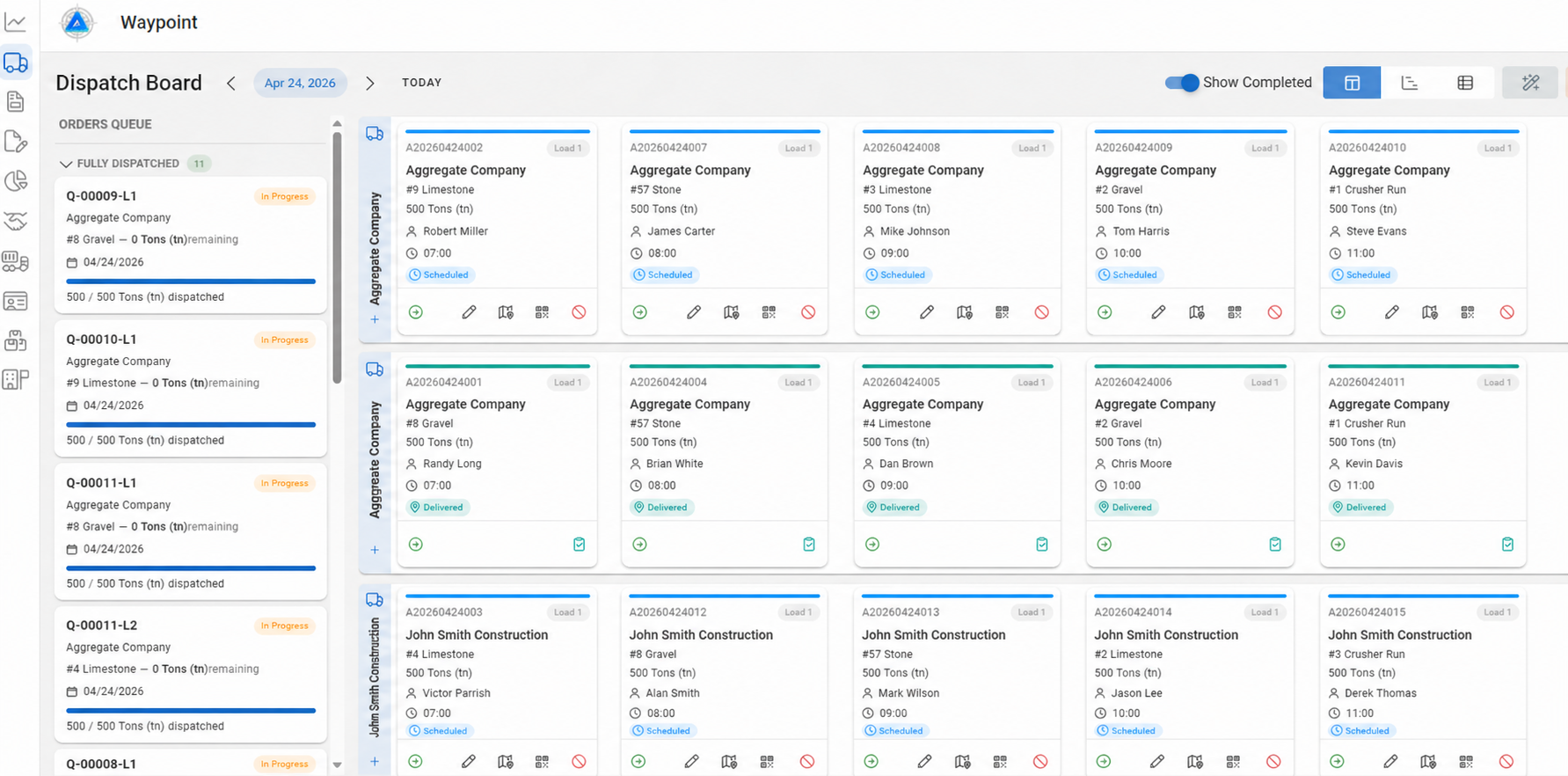1568x776 pixels.
Task: Switch to timeline Gantt view
Action: 1410,83
